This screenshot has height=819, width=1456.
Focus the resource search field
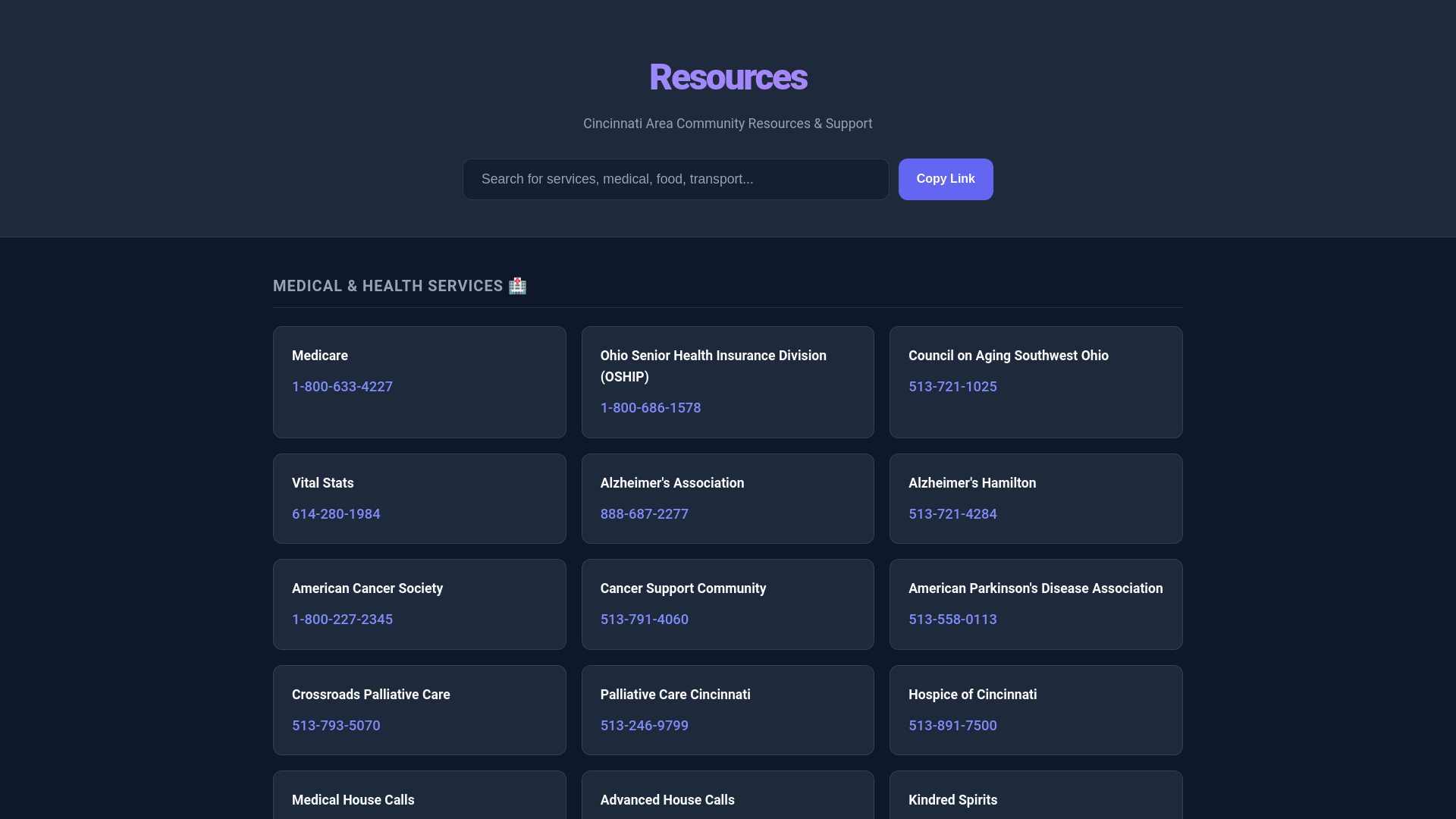click(676, 179)
